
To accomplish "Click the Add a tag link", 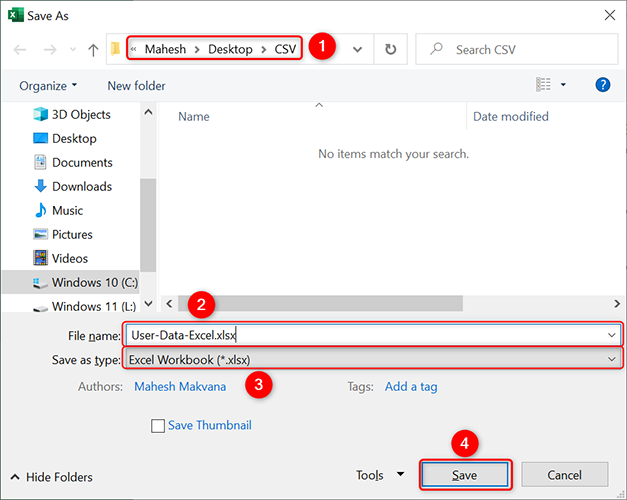I will pos(411,386).
